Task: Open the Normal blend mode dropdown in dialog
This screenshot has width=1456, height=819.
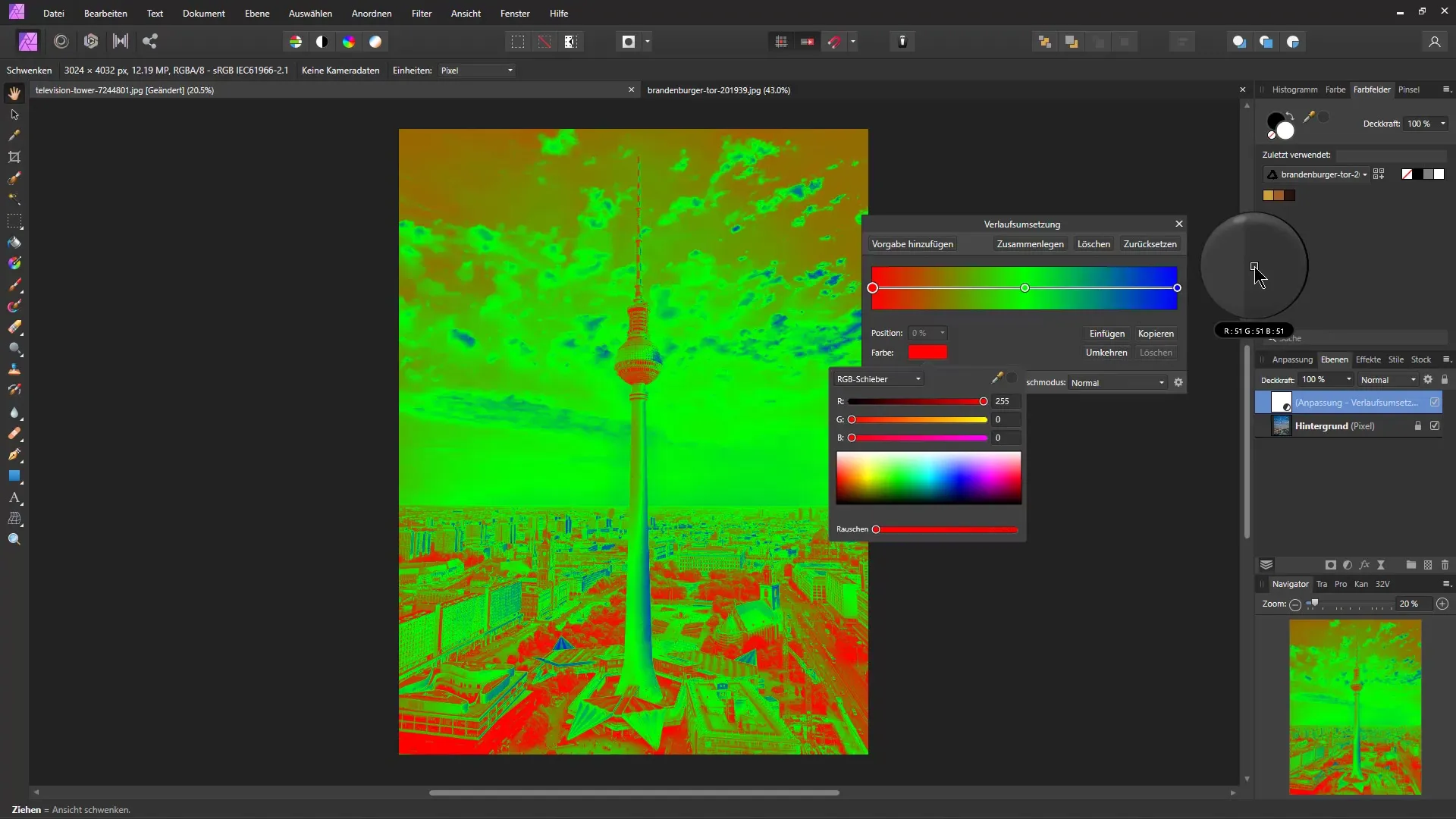Action: click(1117, 383)
